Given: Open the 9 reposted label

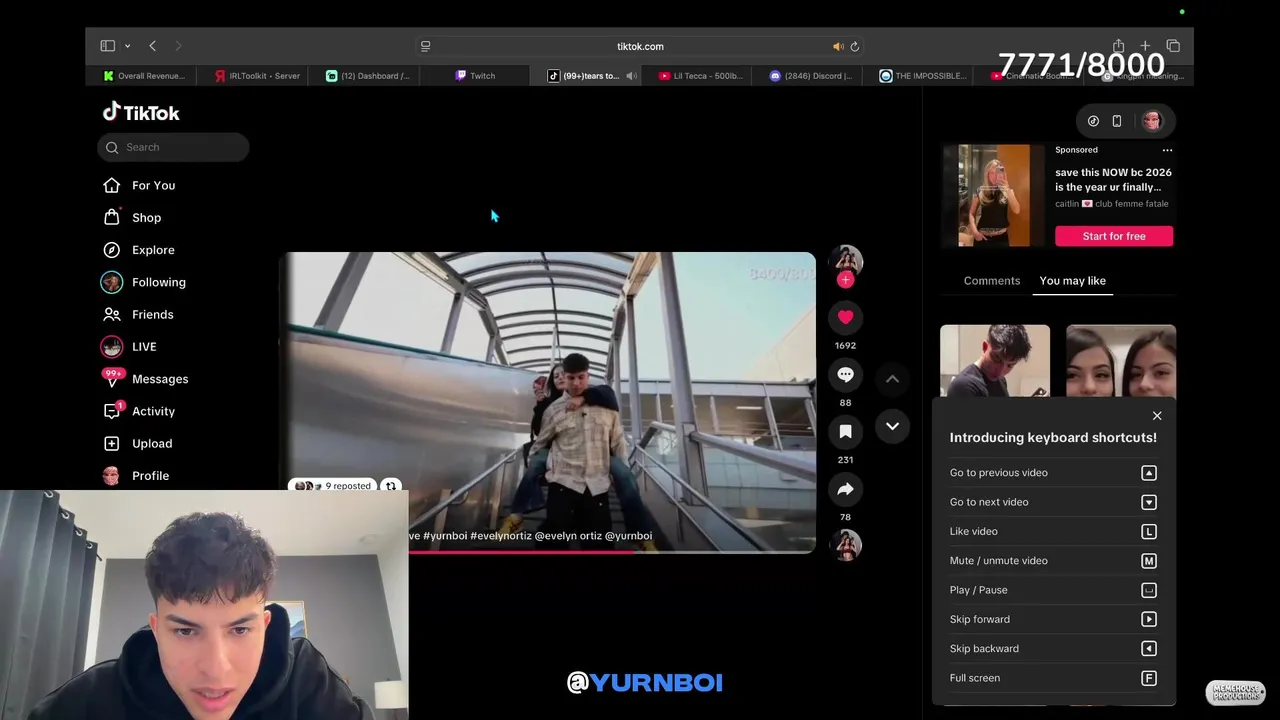Looking at the screenshot, I should click(x=332, y=486).
